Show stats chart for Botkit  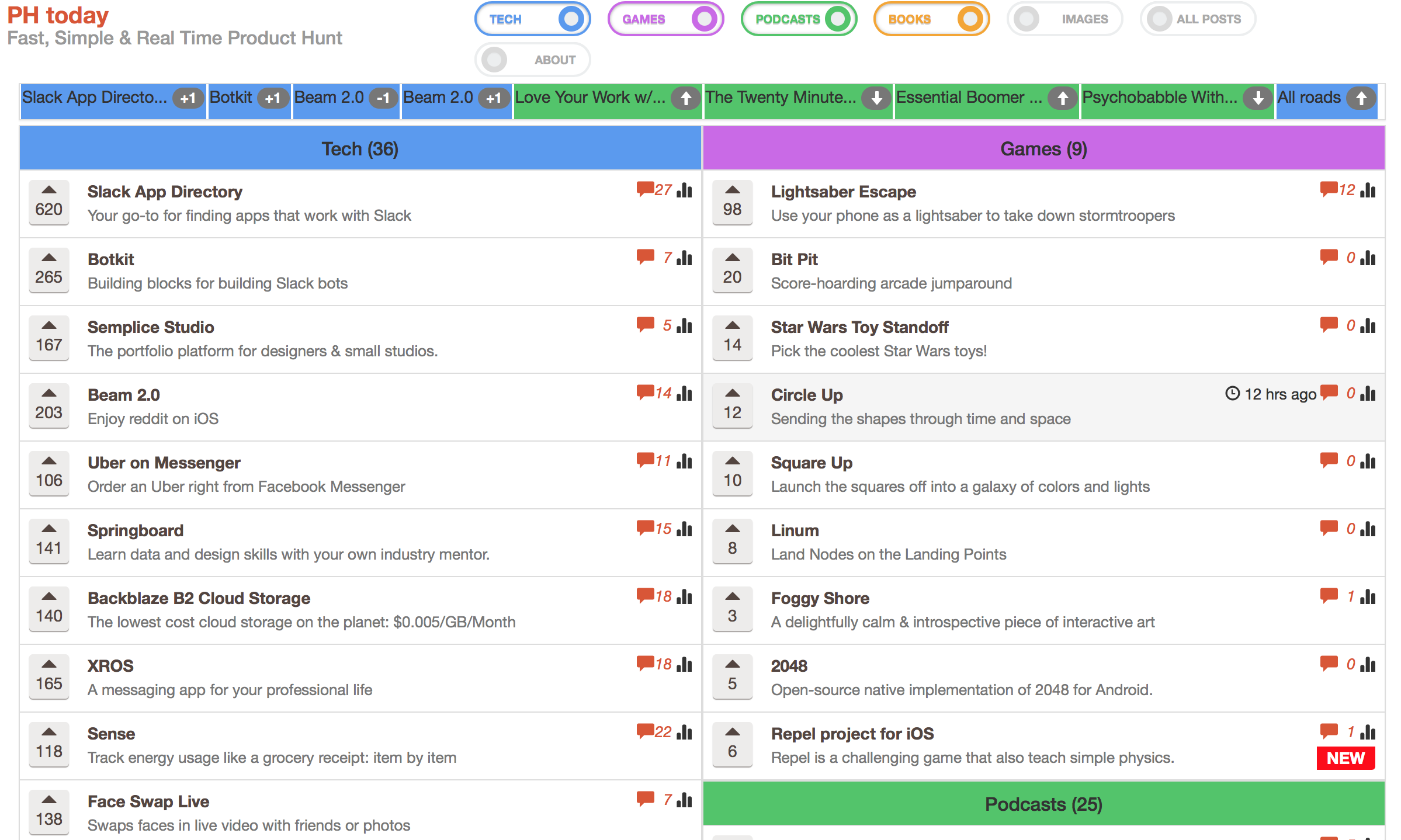[x=684, y=258]
